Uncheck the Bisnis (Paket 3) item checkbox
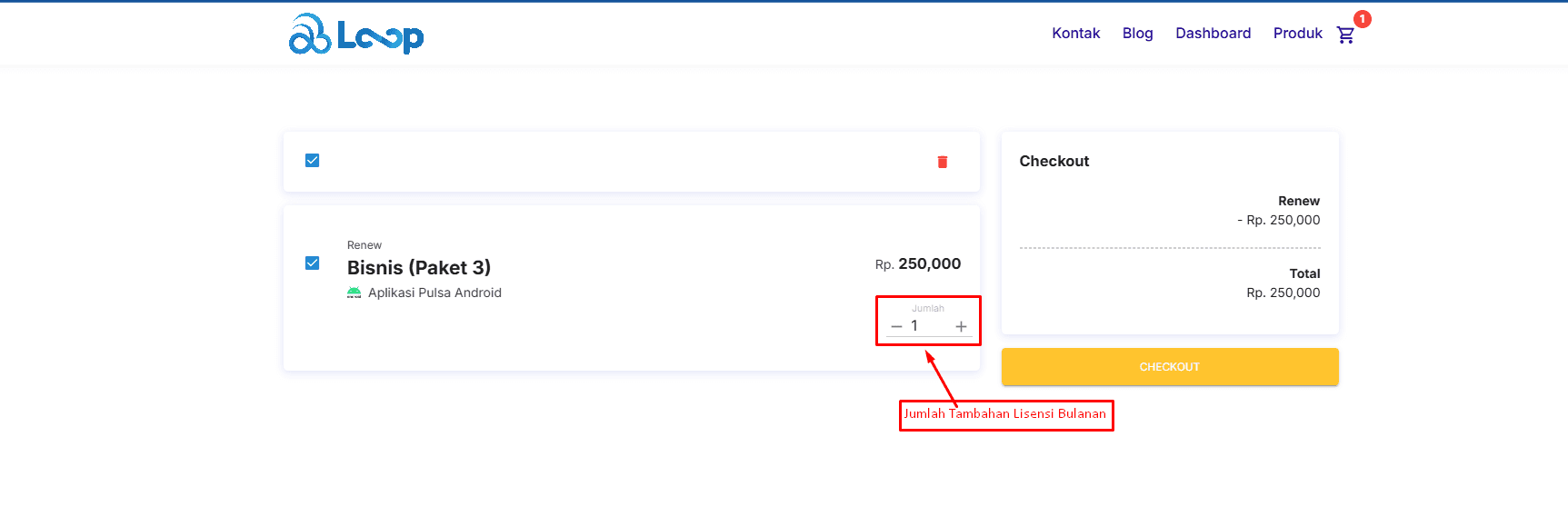Image resolution: width=1568 pixels, height=526 pixels. (312, 263)
